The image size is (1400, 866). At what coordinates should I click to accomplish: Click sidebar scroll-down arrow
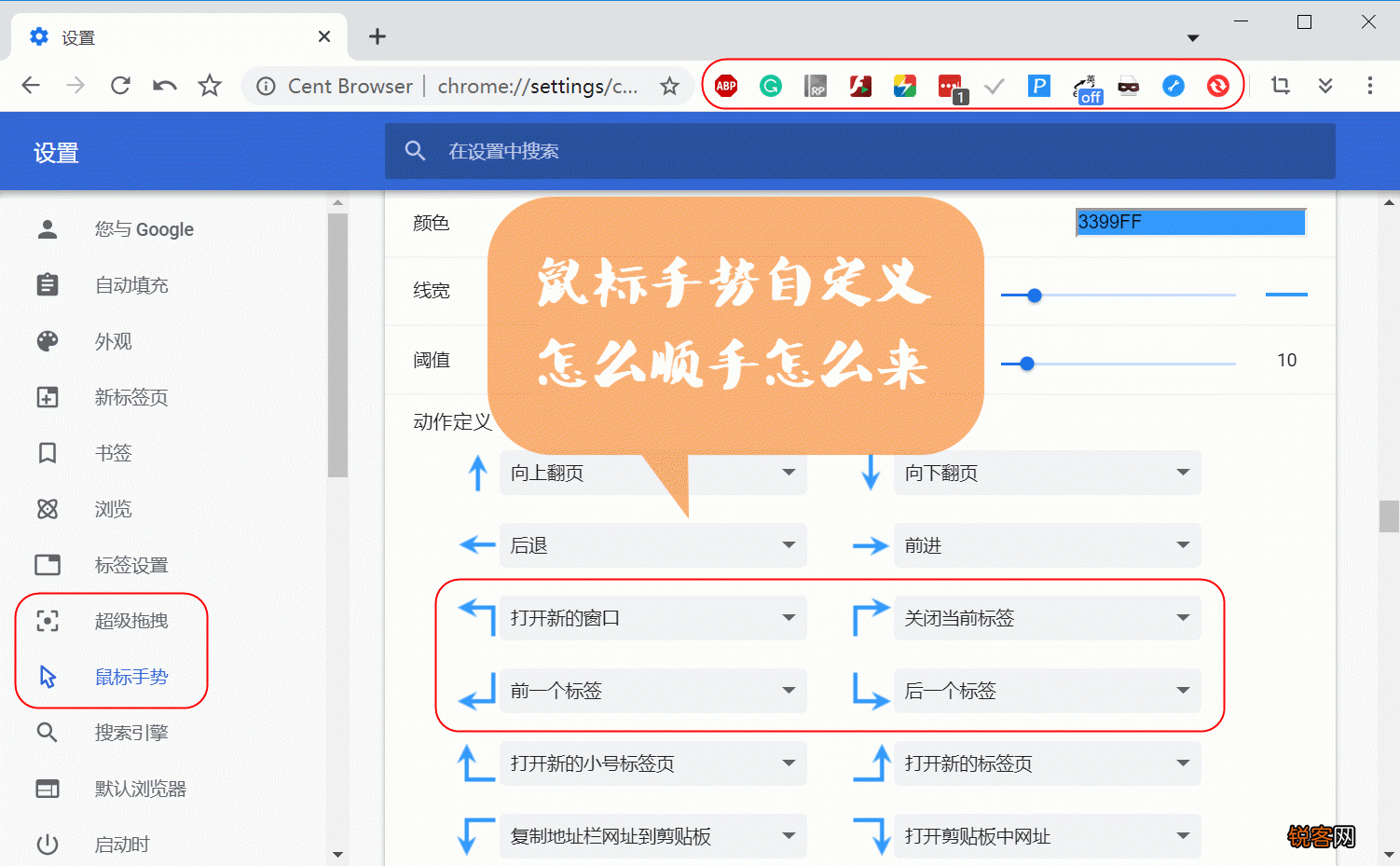337,854
